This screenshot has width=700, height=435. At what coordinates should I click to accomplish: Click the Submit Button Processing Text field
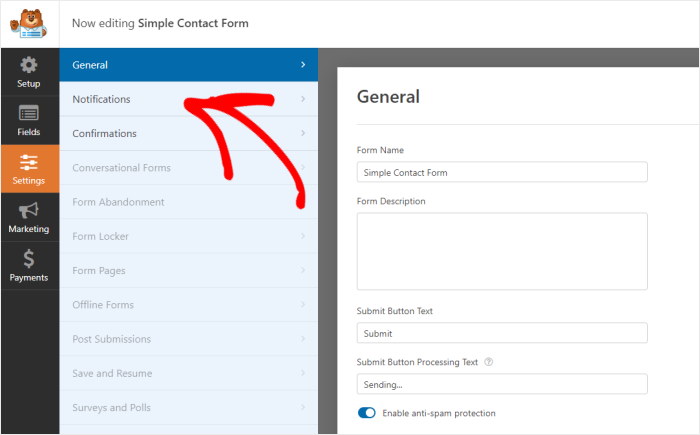(x=502, y=384)
